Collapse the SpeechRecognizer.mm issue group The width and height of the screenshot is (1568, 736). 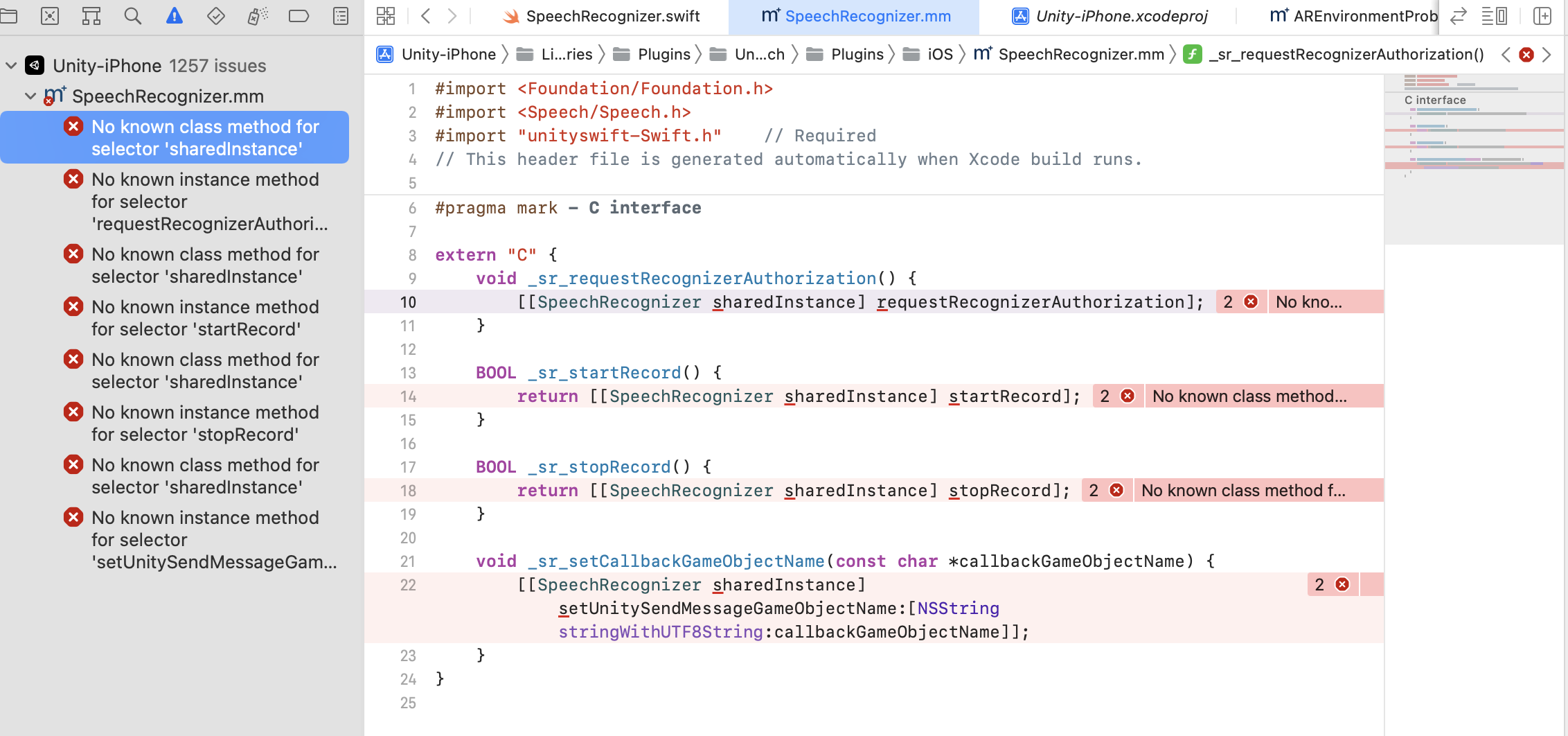[30, 96]
